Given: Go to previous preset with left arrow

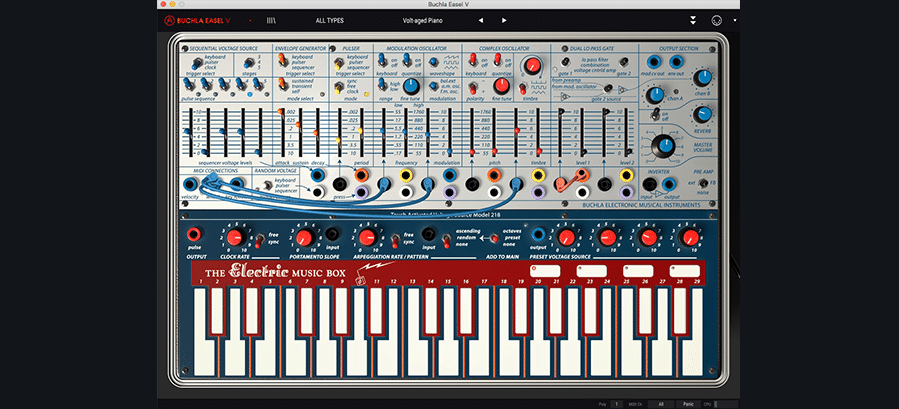Looking at the screenshot, I should pos(480,21).
